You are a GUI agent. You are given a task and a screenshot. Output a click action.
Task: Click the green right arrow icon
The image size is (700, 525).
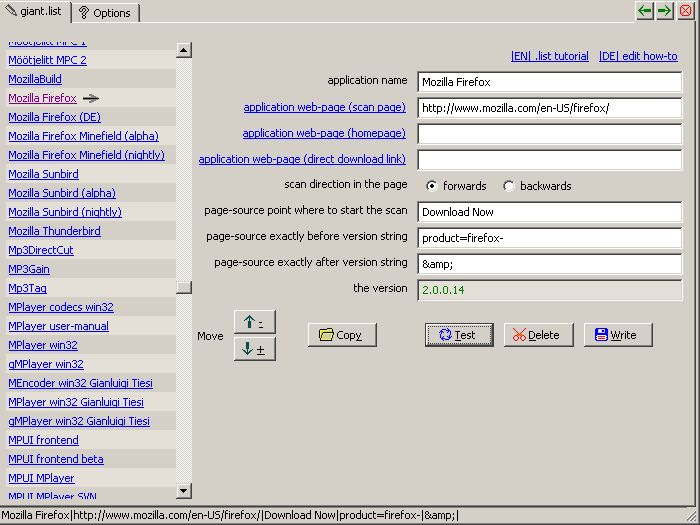coord(665,11)
